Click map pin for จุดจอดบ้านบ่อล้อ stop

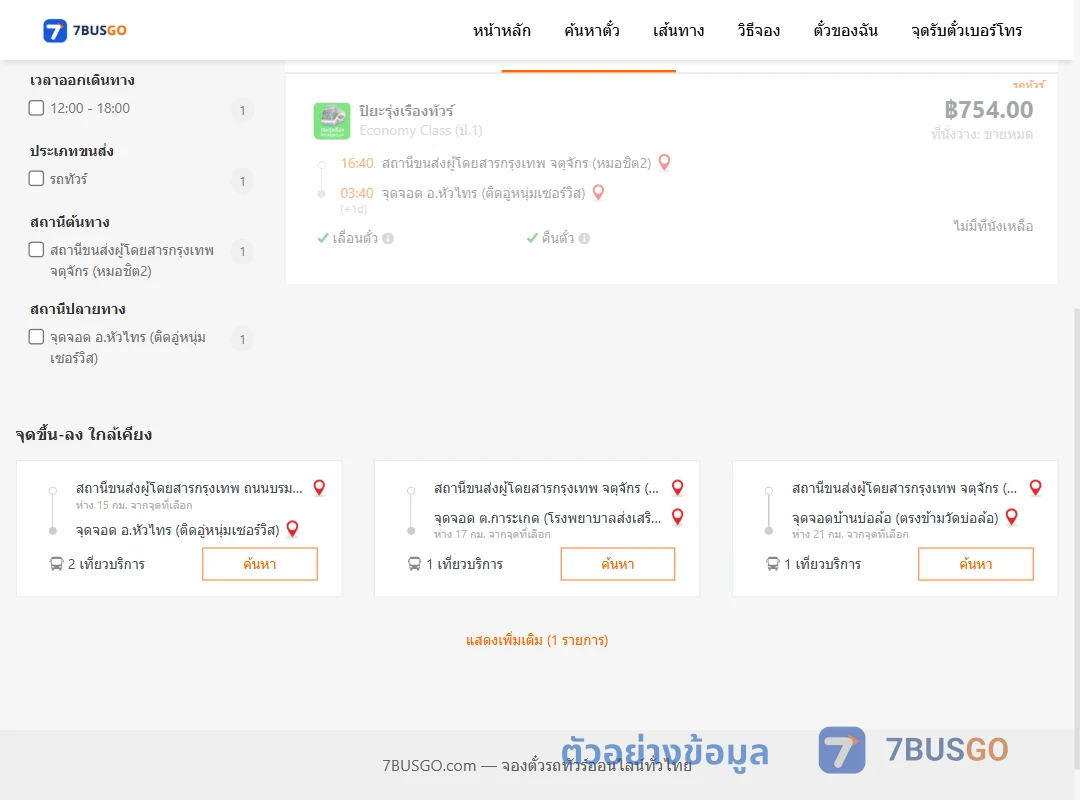tap(1012, 517)
